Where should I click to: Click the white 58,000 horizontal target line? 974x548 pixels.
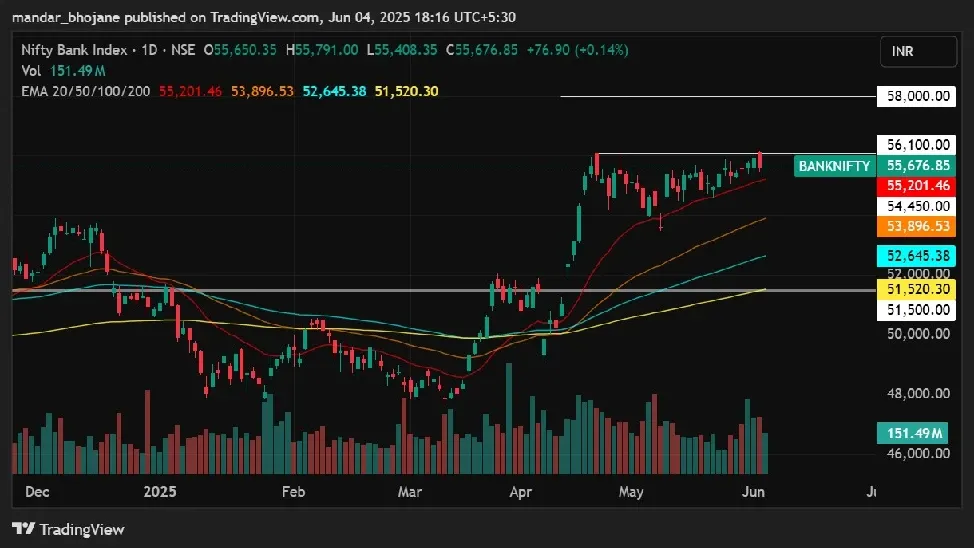click(718, 96)
